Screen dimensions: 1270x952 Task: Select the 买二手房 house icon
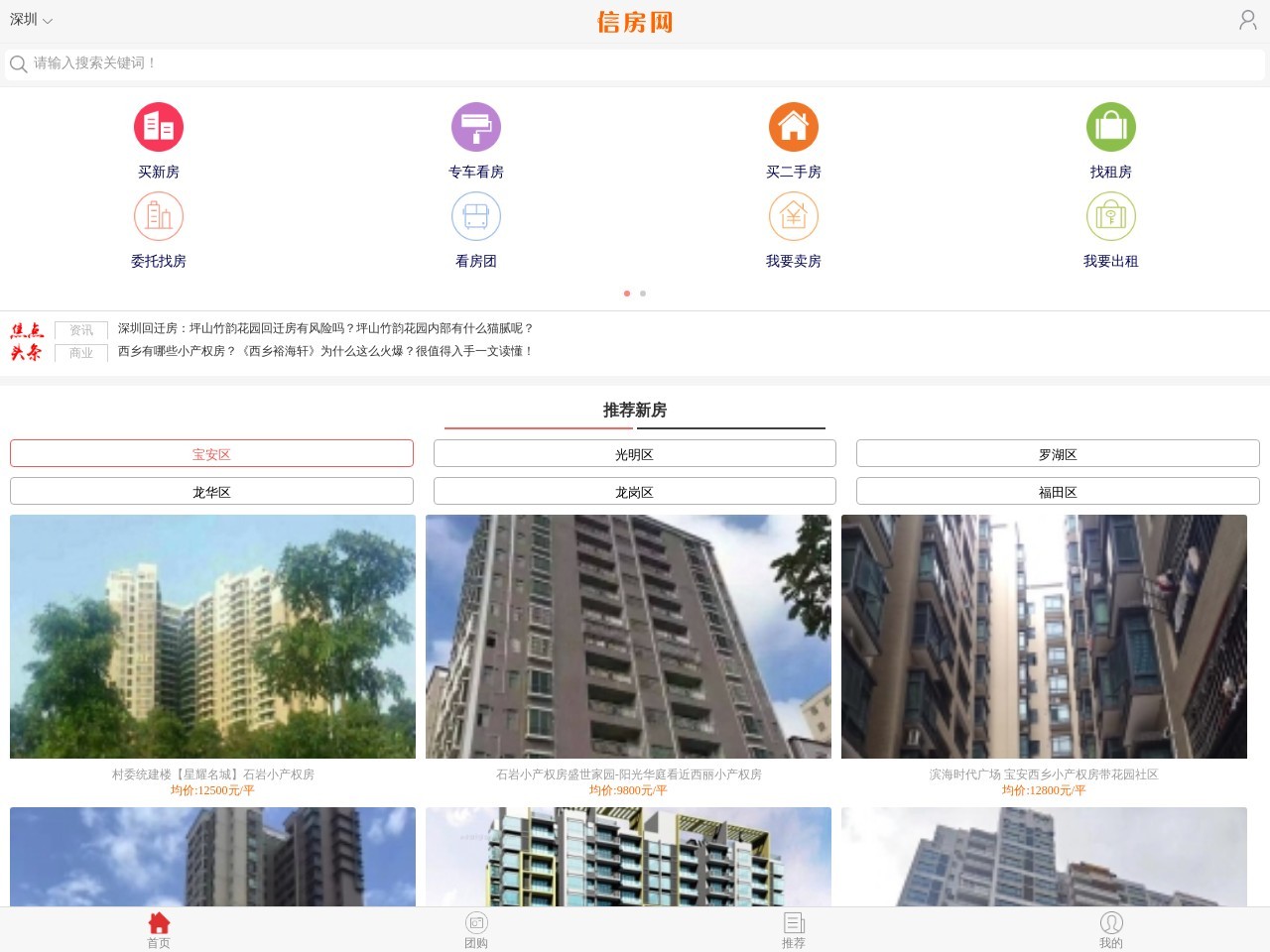[x=794, y=127]
